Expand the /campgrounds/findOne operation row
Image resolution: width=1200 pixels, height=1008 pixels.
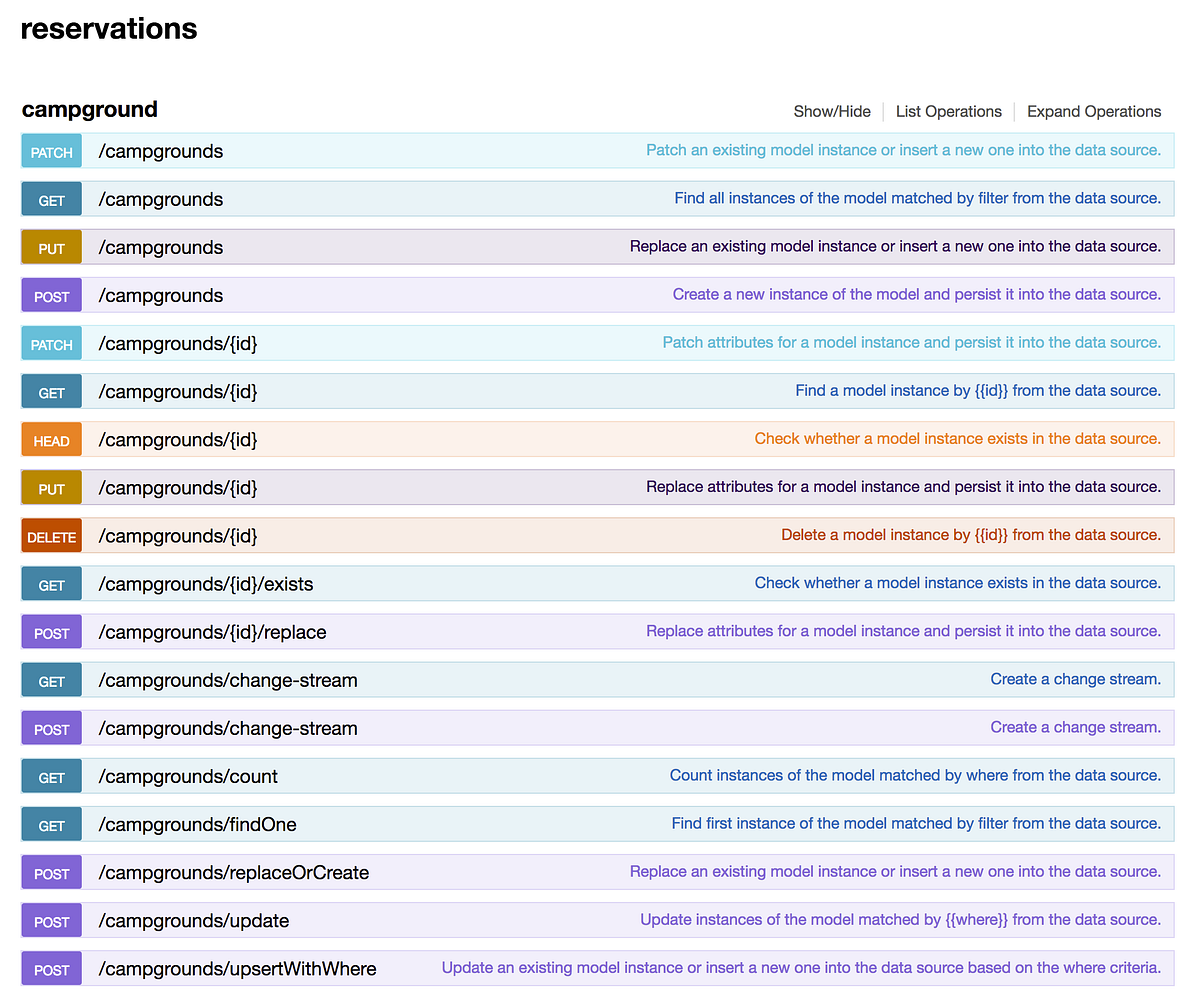(196, 824)
